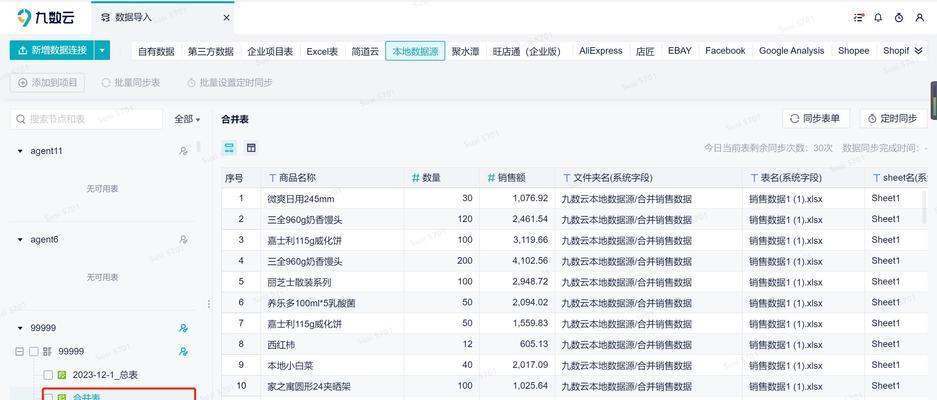Click the 数量 column header
The image size is (937, 400).
click(x=442, y=178)
